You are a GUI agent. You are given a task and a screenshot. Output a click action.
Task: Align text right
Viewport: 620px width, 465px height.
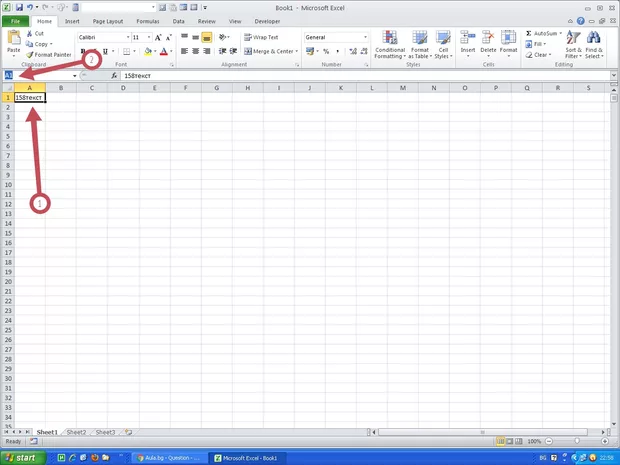206,51
